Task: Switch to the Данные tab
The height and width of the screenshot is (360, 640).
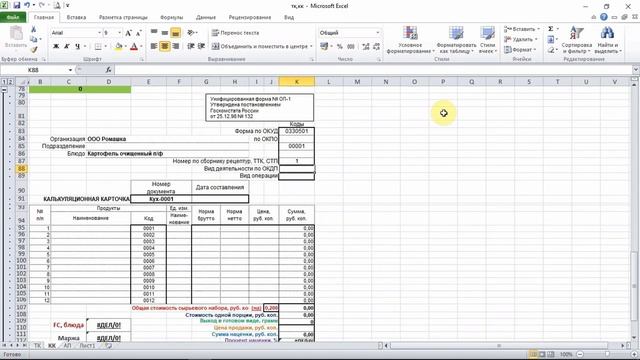Action: click(206, 17)
